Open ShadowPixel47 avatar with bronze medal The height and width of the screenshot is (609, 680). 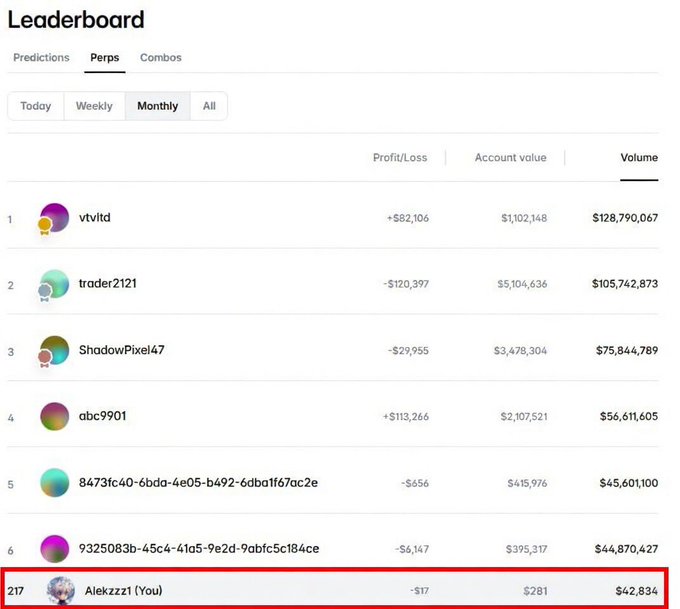pos(53,351)
